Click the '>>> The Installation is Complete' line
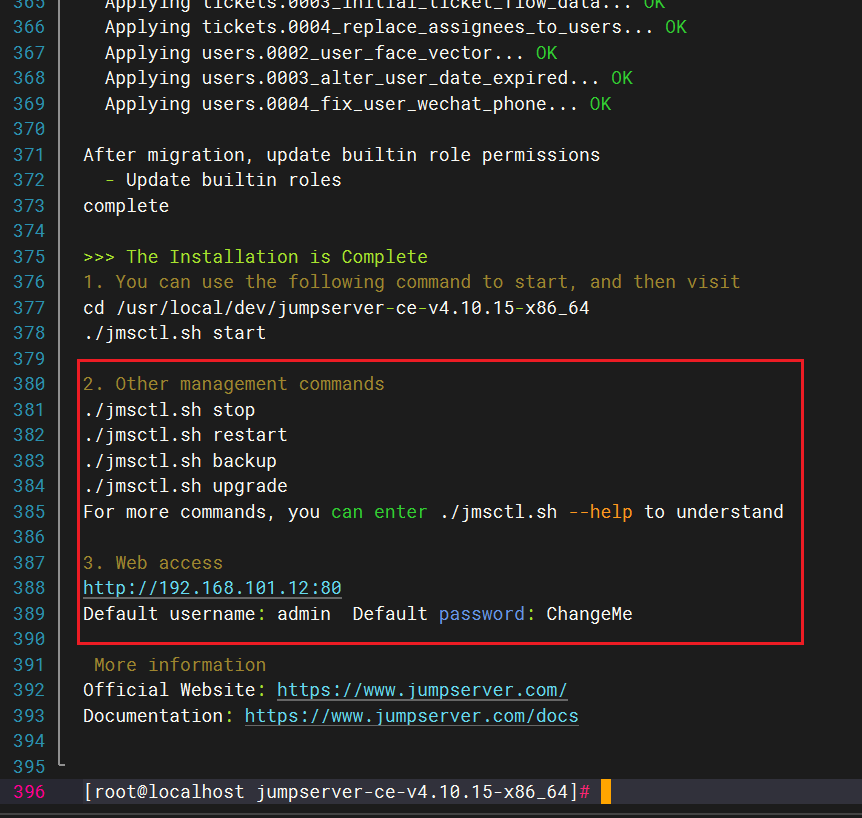 (255, 257)
